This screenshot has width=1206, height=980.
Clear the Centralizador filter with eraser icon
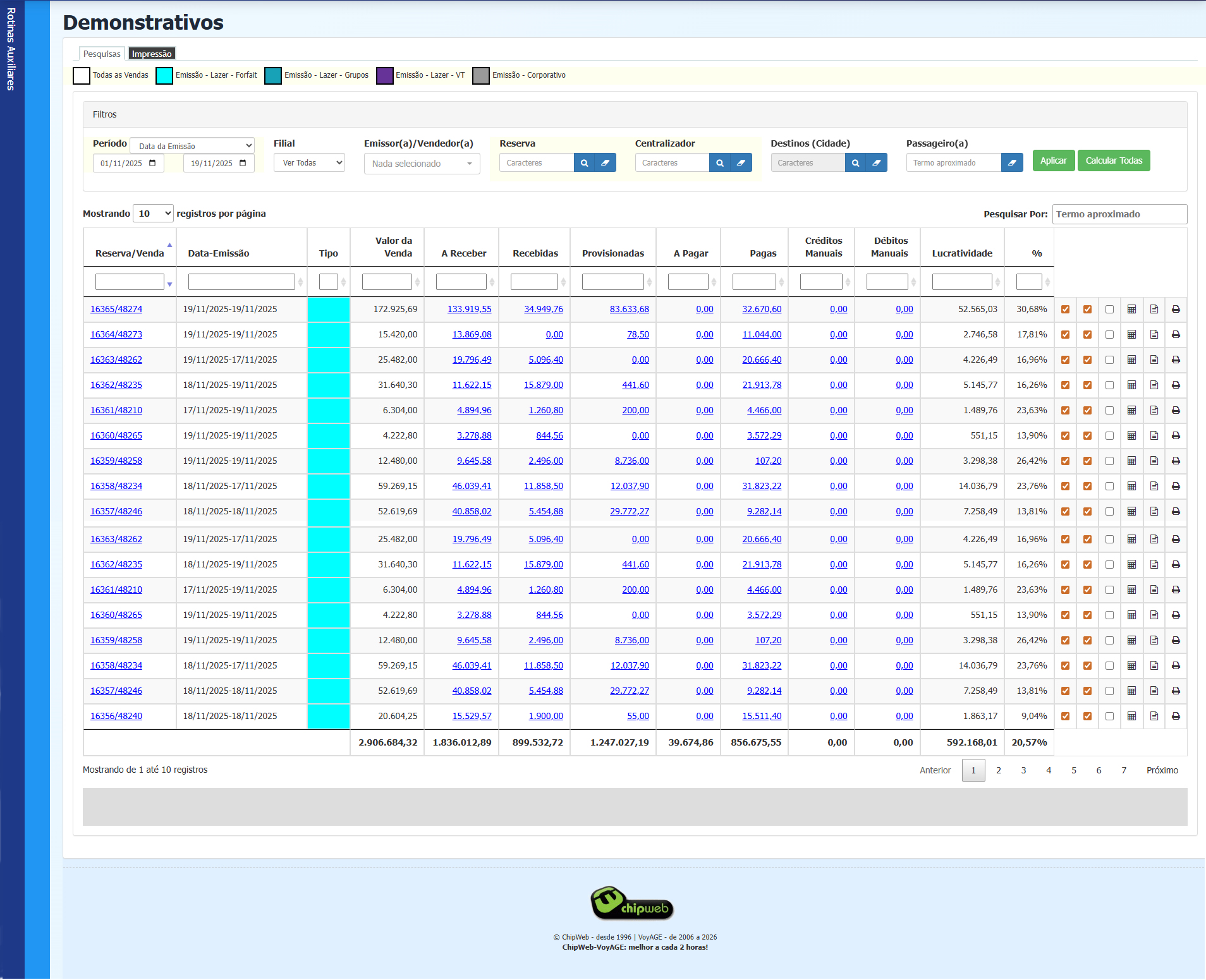tap(741, 163)
